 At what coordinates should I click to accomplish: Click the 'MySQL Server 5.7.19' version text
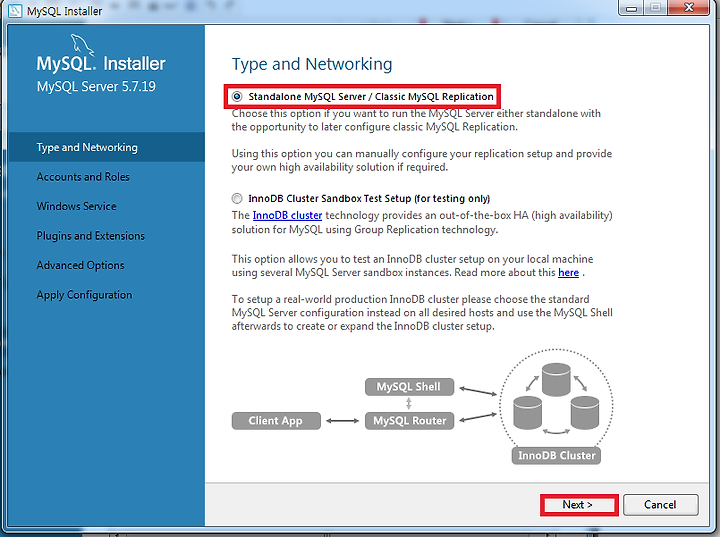96,86
